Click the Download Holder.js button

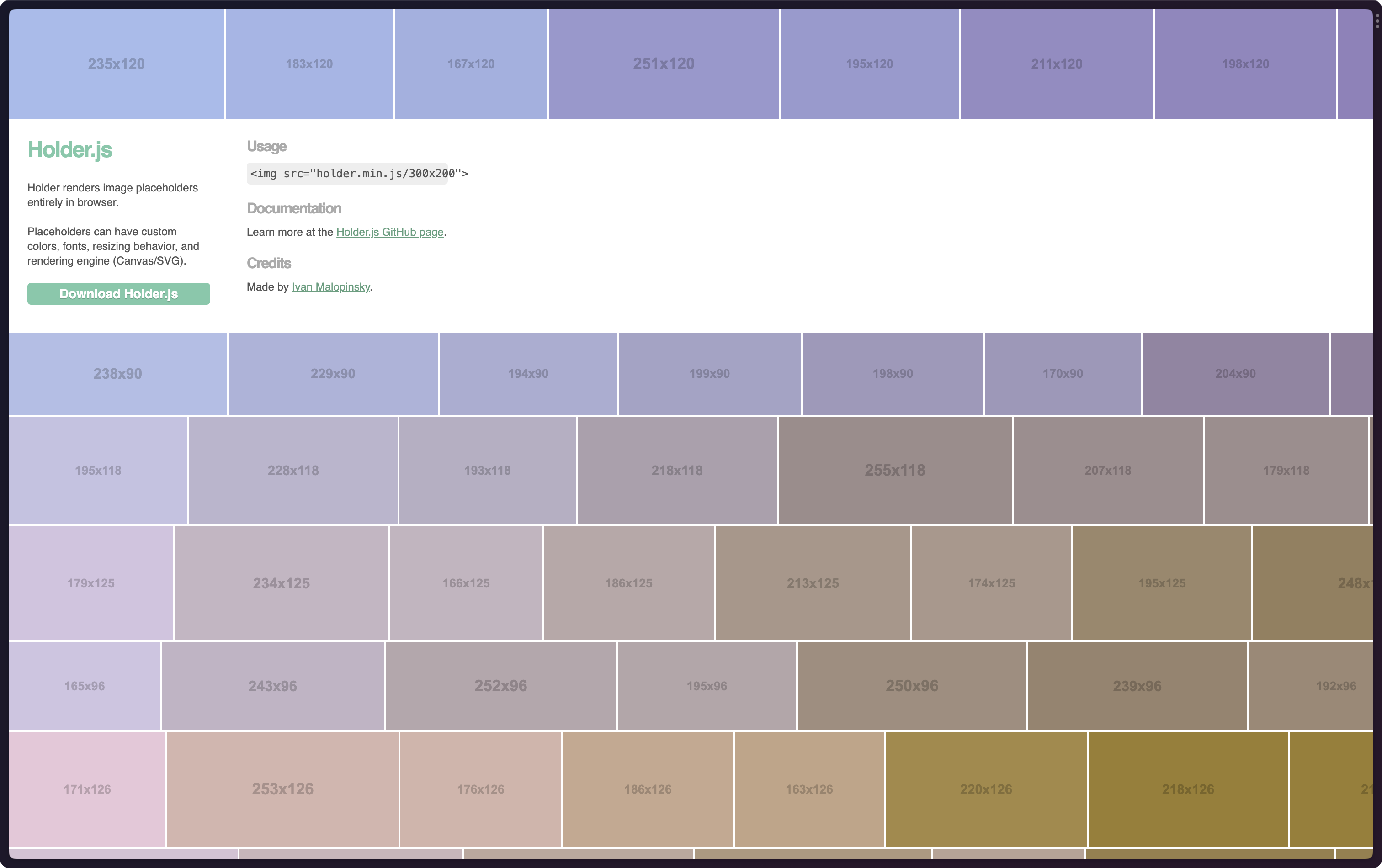pyautogui.click(x=118, y=294)
